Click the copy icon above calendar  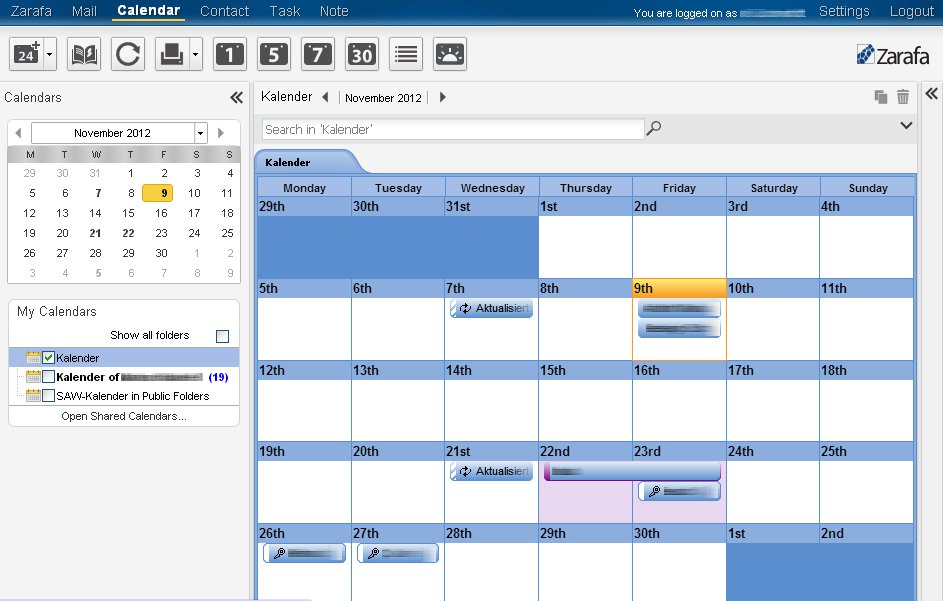click(x=881, y=97)
